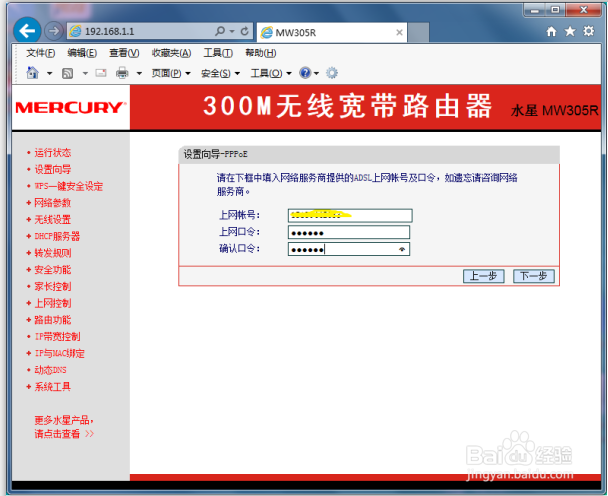This screenshot has height=496, width=608.
Task: Open IP带宽控制 in the sidebar
Action: (57, 336)
